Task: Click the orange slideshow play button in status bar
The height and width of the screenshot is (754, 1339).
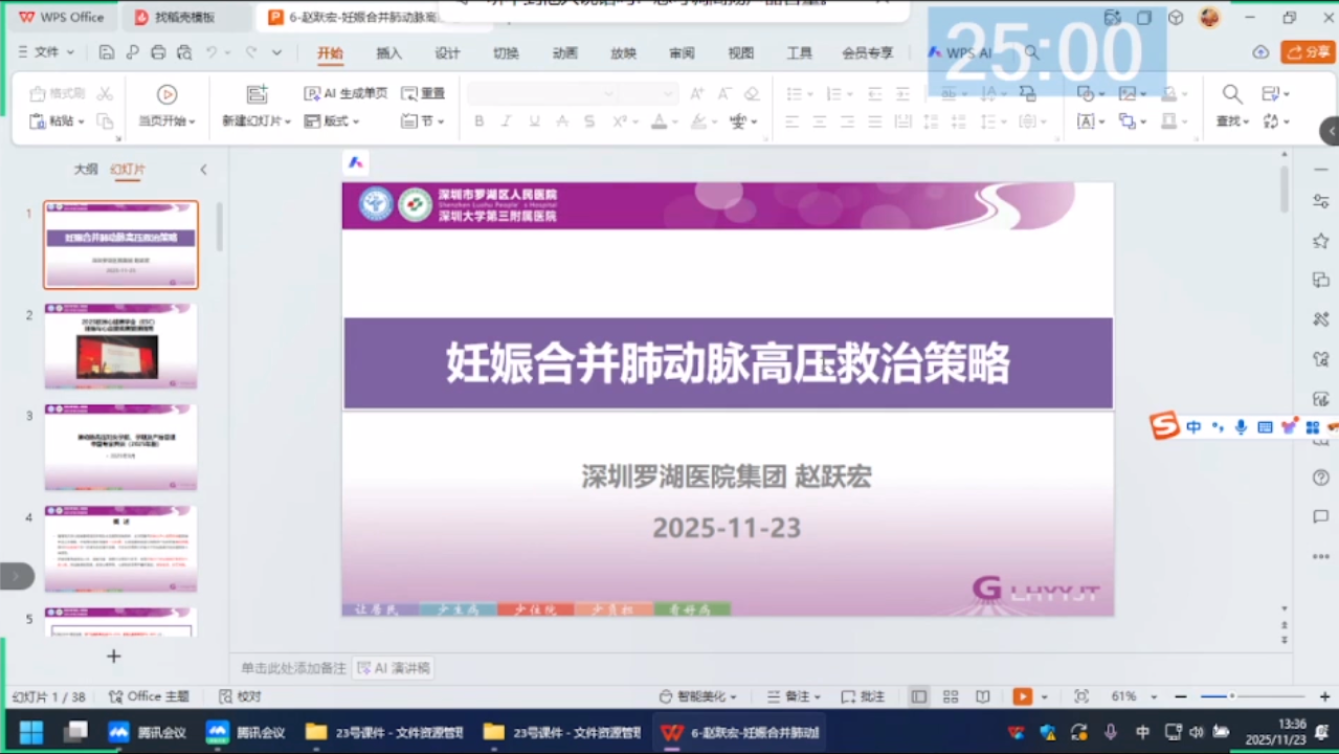Action: click(1022, 696)
